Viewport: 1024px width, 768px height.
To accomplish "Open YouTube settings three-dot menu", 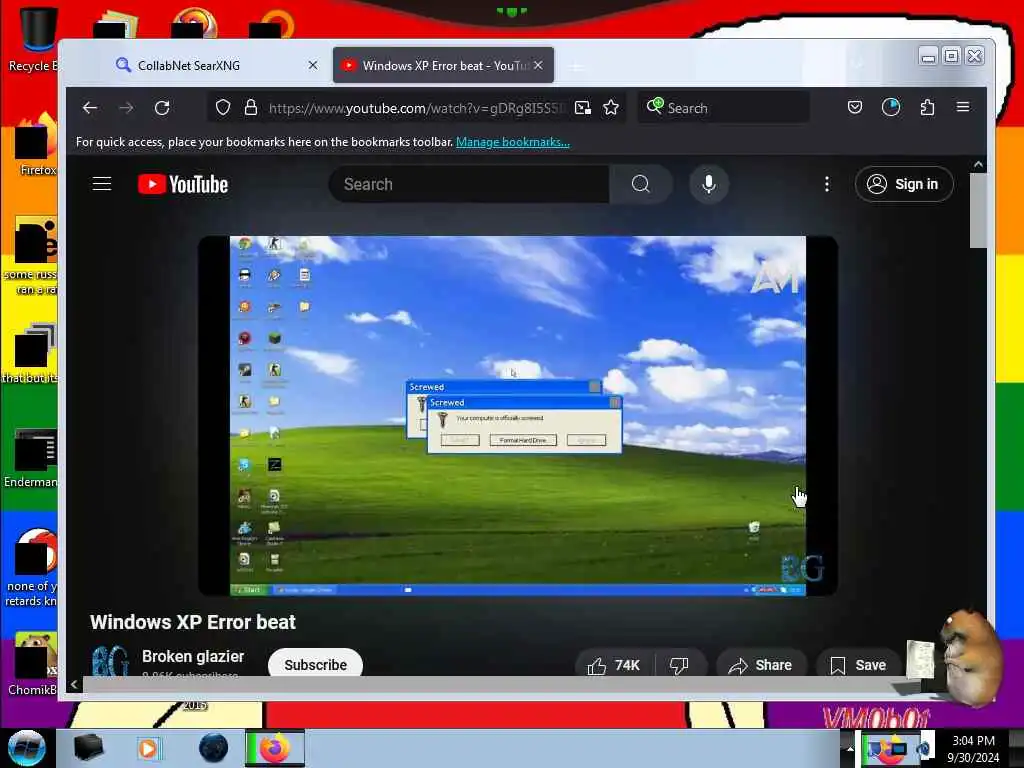I will coord(827,184).
